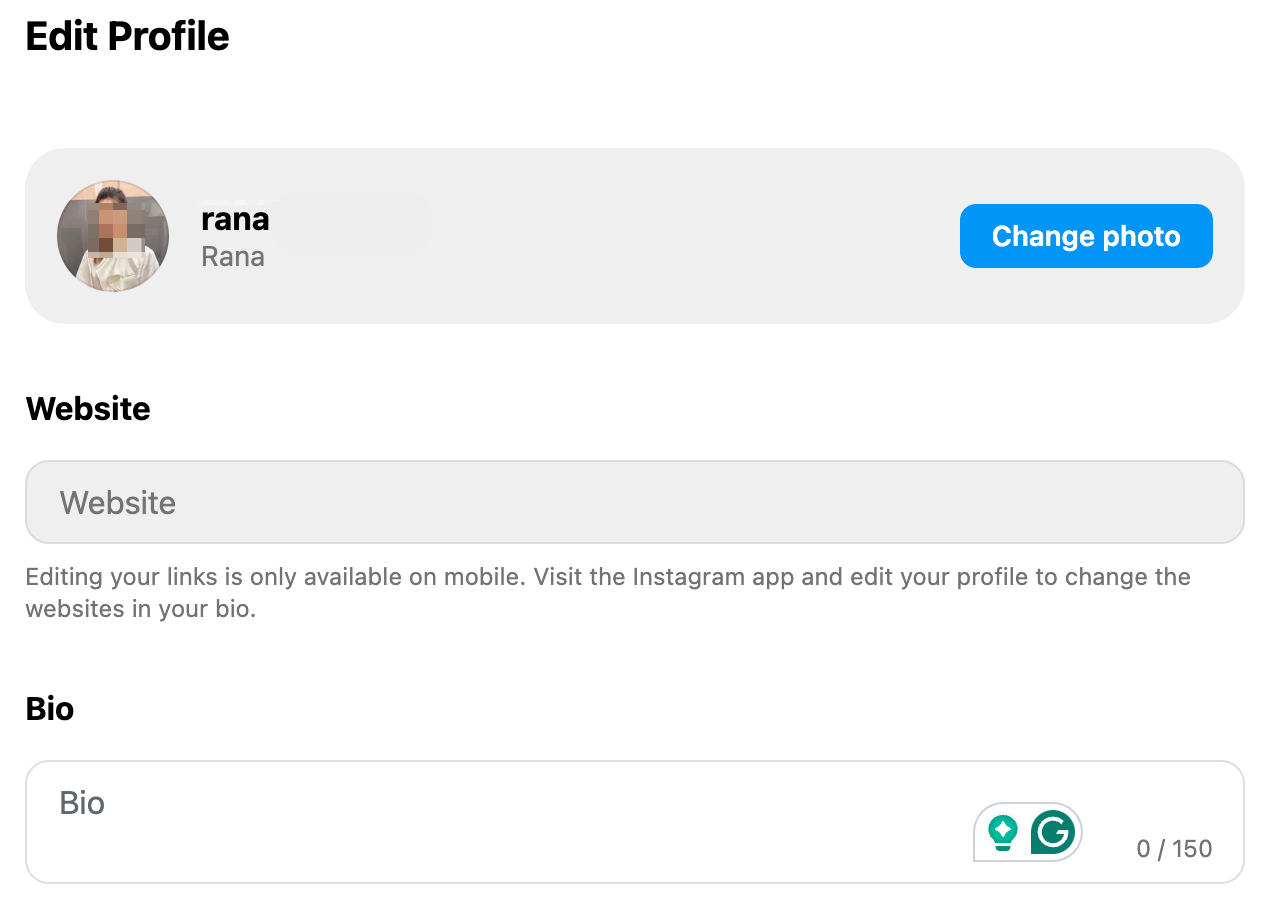Click the Edit Profile page heading
Image resolution: width=1272 pixels, height=910 pixels.
click(127, 36)
